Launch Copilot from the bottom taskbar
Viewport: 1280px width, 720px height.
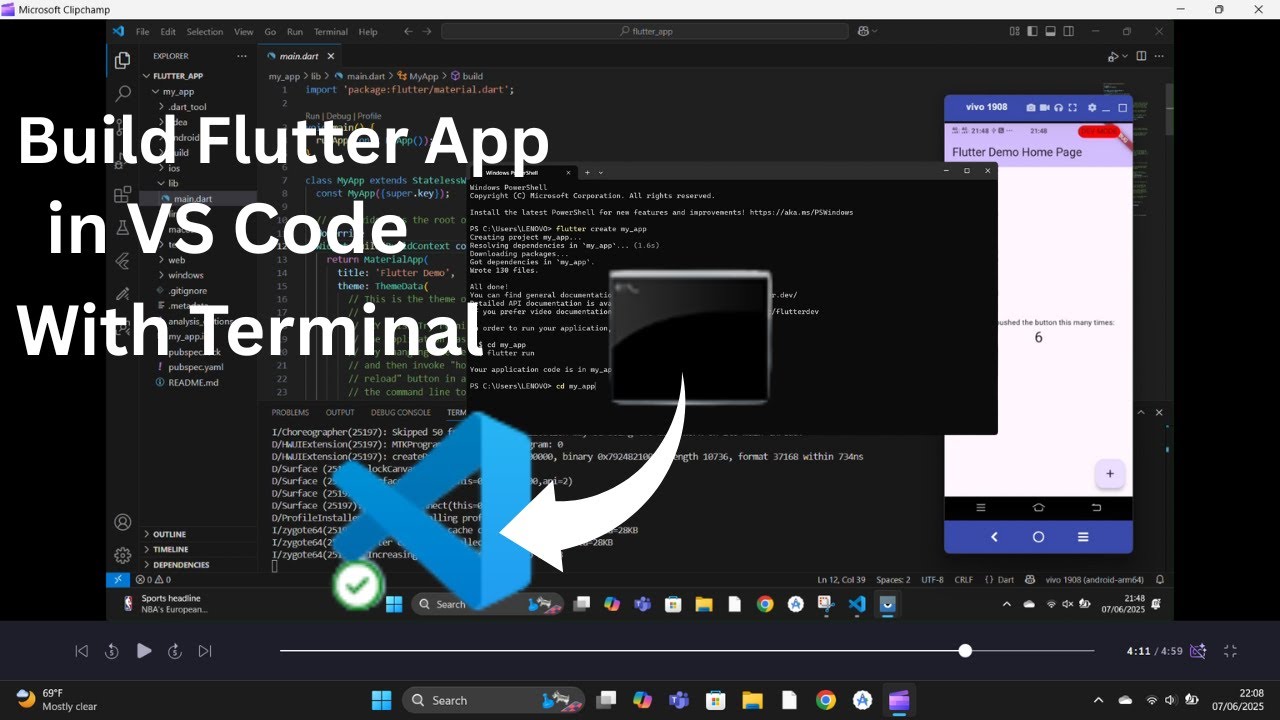point(642,700)
